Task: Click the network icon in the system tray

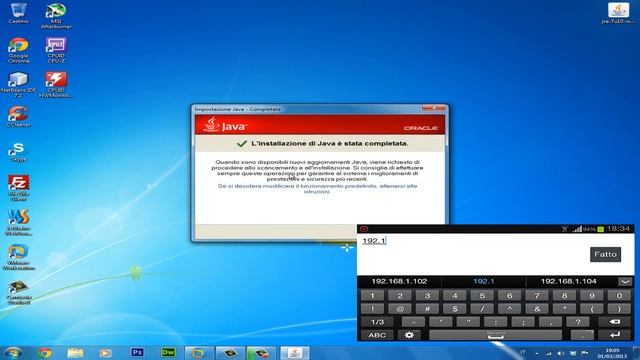Action: [x=549, y=353]
